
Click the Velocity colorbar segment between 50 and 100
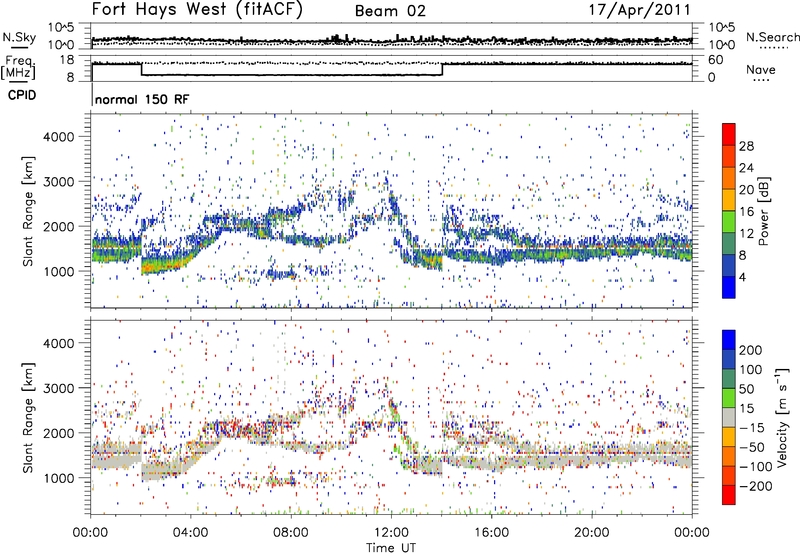(729, 379)
